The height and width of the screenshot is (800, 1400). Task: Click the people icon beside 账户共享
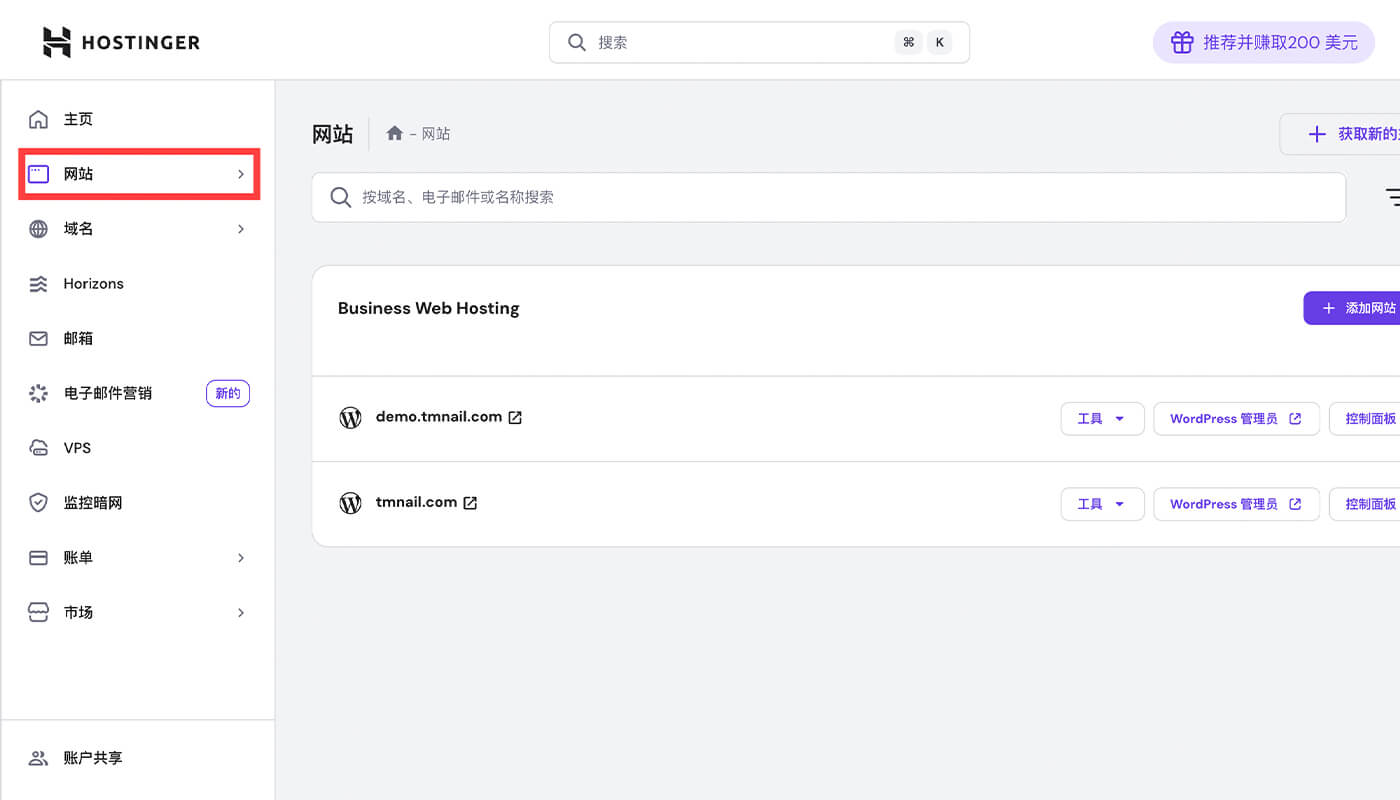coord(38,758)
